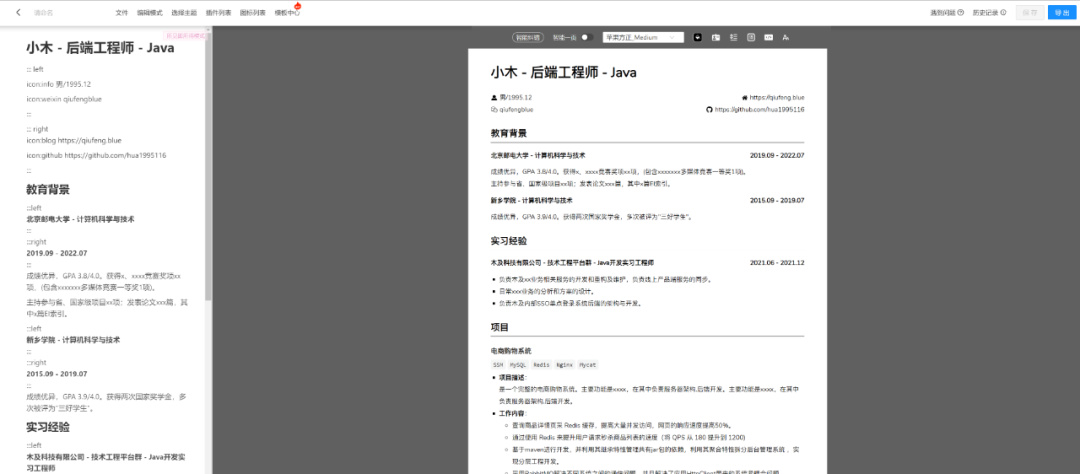
Task: Click the font size Aa icon
Action: pos(786,37)
